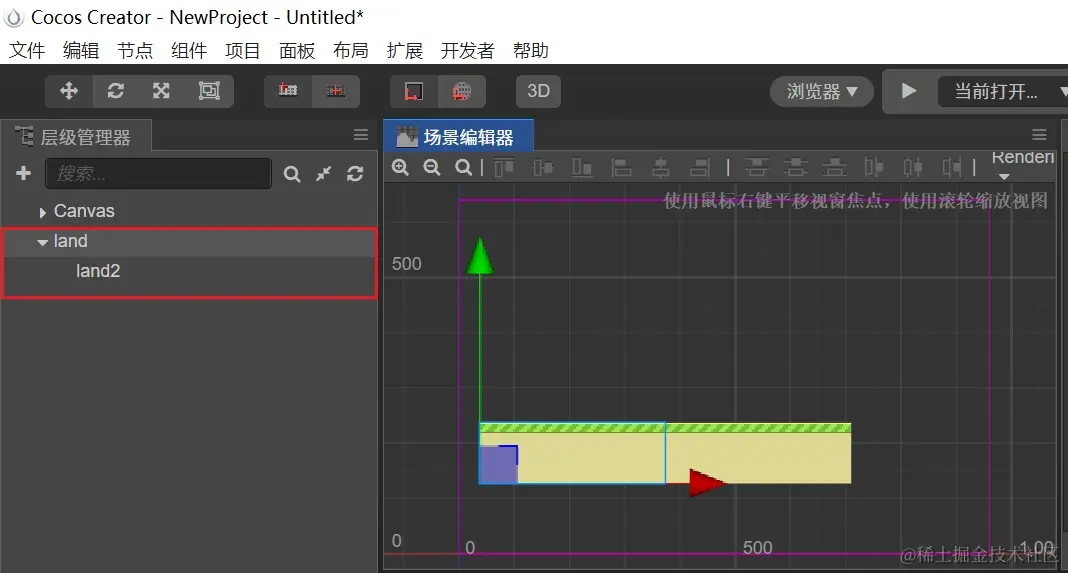Switch to the 层级管理器 tab

pos(76,136)
